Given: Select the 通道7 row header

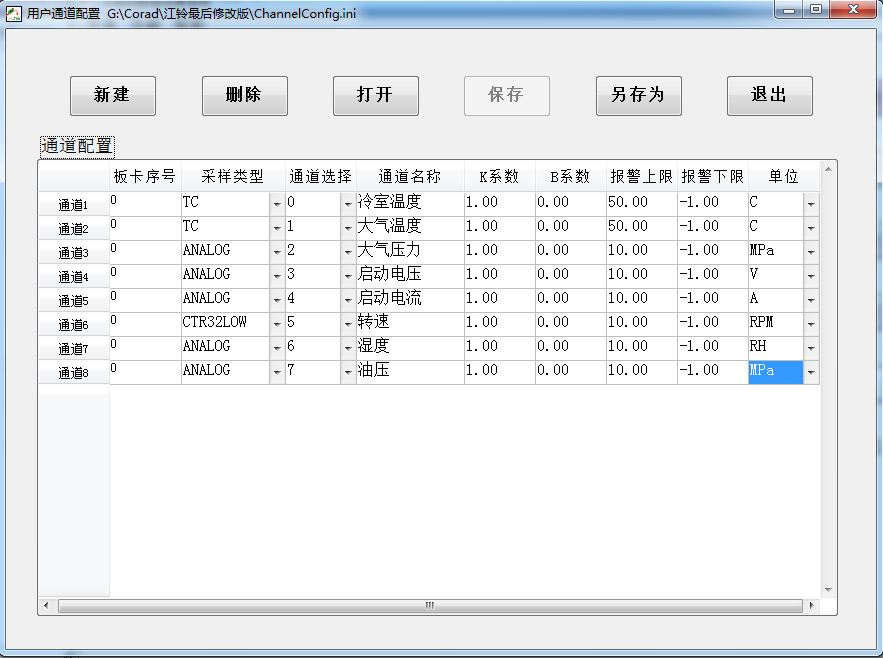Looking at the screenshot, I should (74, 348).
